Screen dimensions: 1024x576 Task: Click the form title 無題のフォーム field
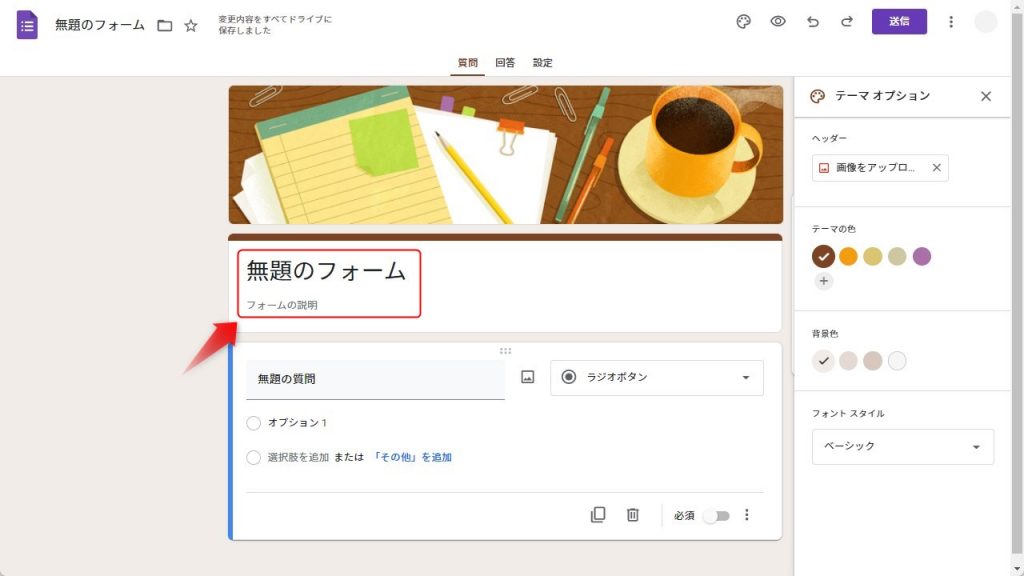(x=326, y=270)
